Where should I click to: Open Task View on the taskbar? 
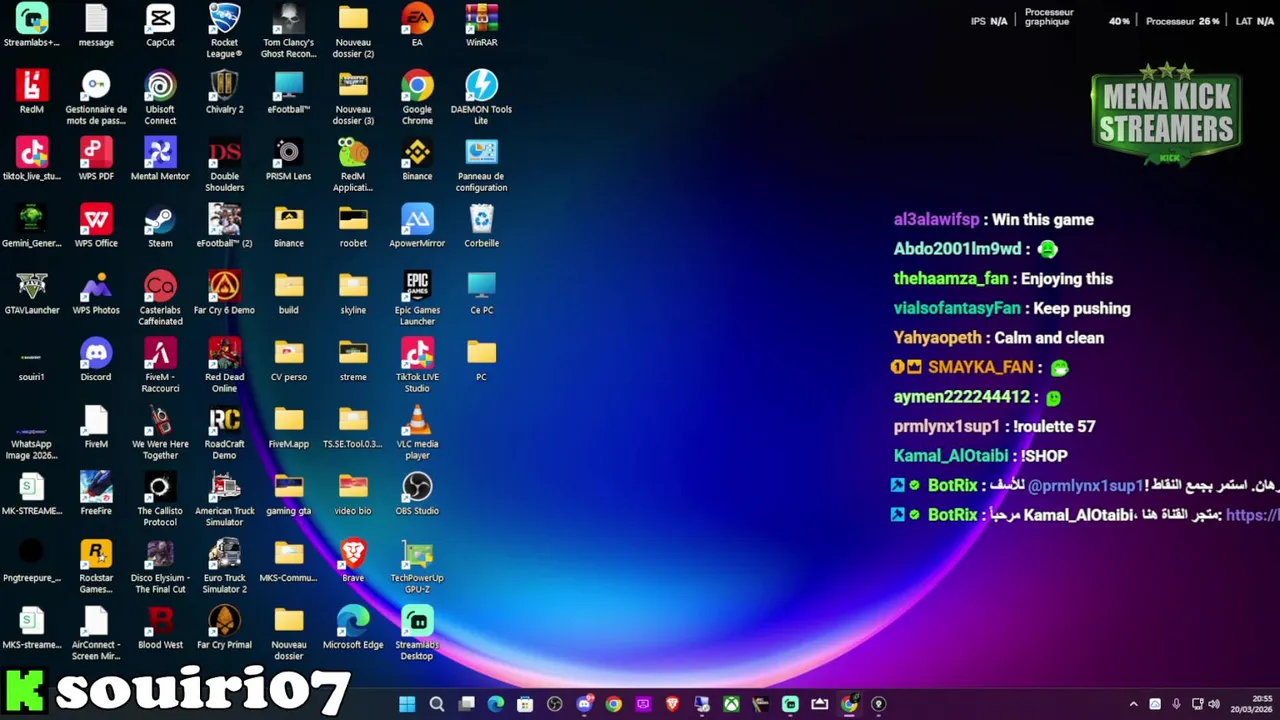click(466, 704)
